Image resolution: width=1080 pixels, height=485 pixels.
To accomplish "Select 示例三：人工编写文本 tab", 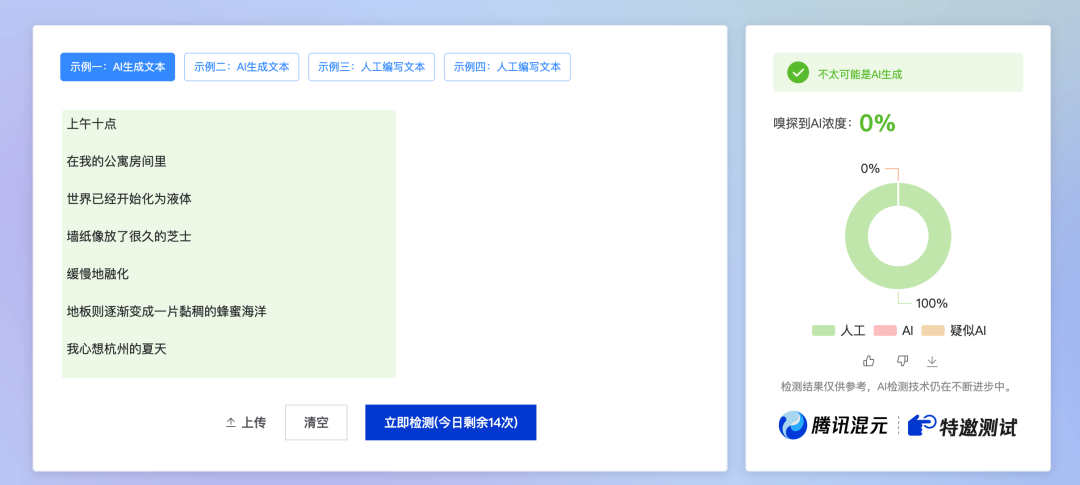I will click(371, 67).
